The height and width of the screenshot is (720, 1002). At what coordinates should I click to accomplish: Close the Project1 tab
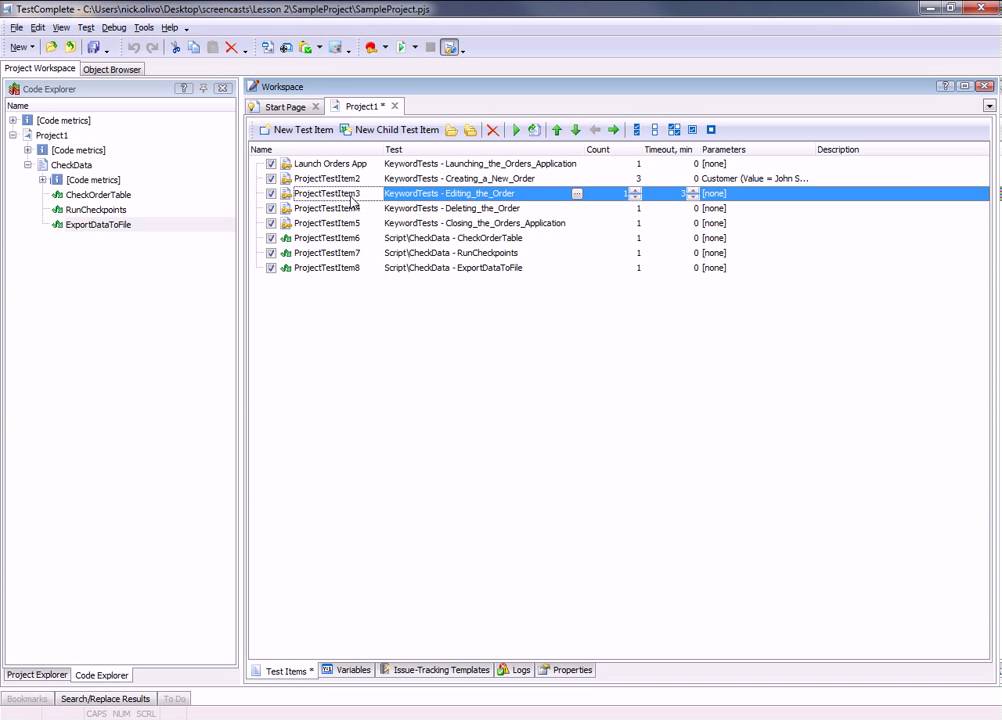point(395,106)
